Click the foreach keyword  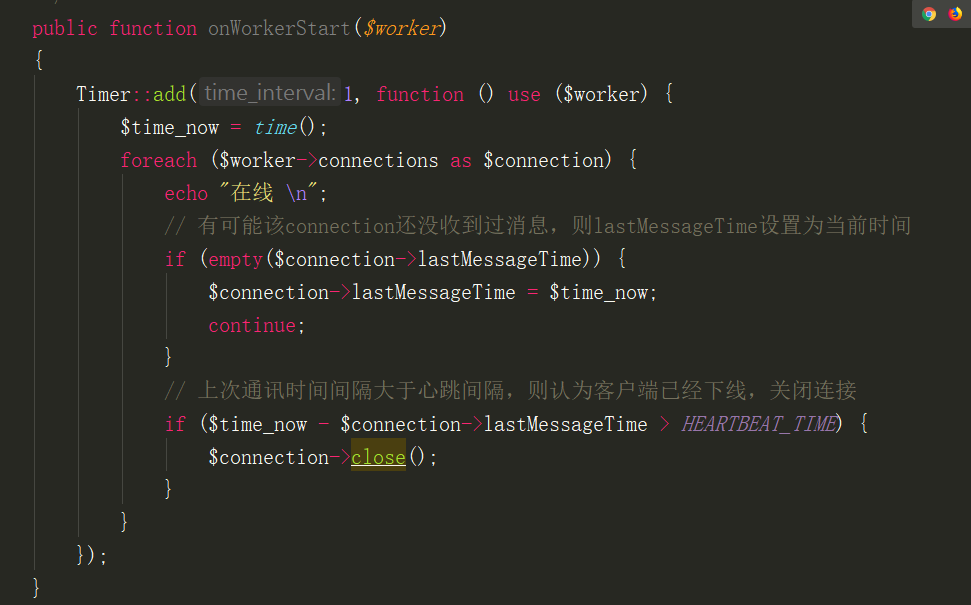coord(158,160)
